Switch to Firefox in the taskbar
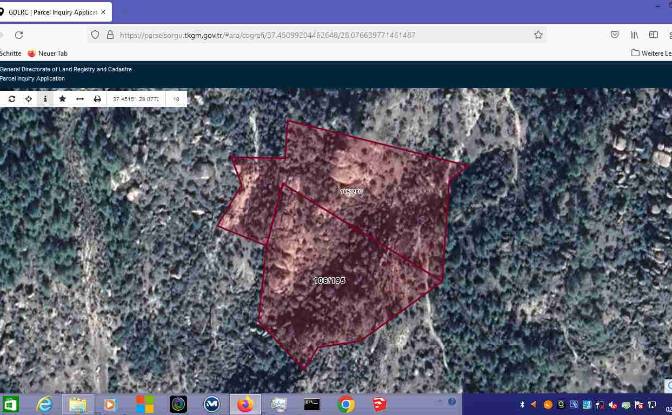Image resolution: width=672 pixels, height=415 pixels. [245, 404]
